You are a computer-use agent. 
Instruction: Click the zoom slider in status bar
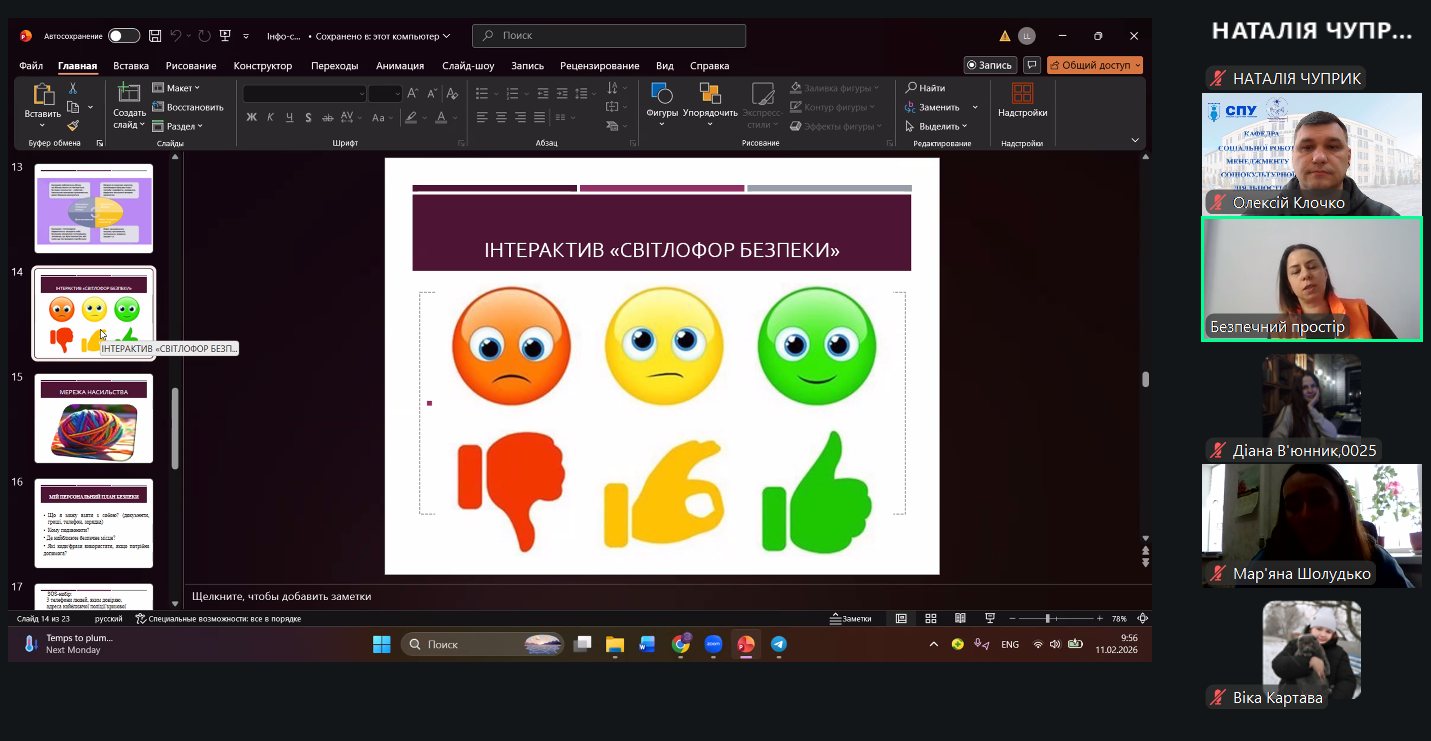[1047, 619]
